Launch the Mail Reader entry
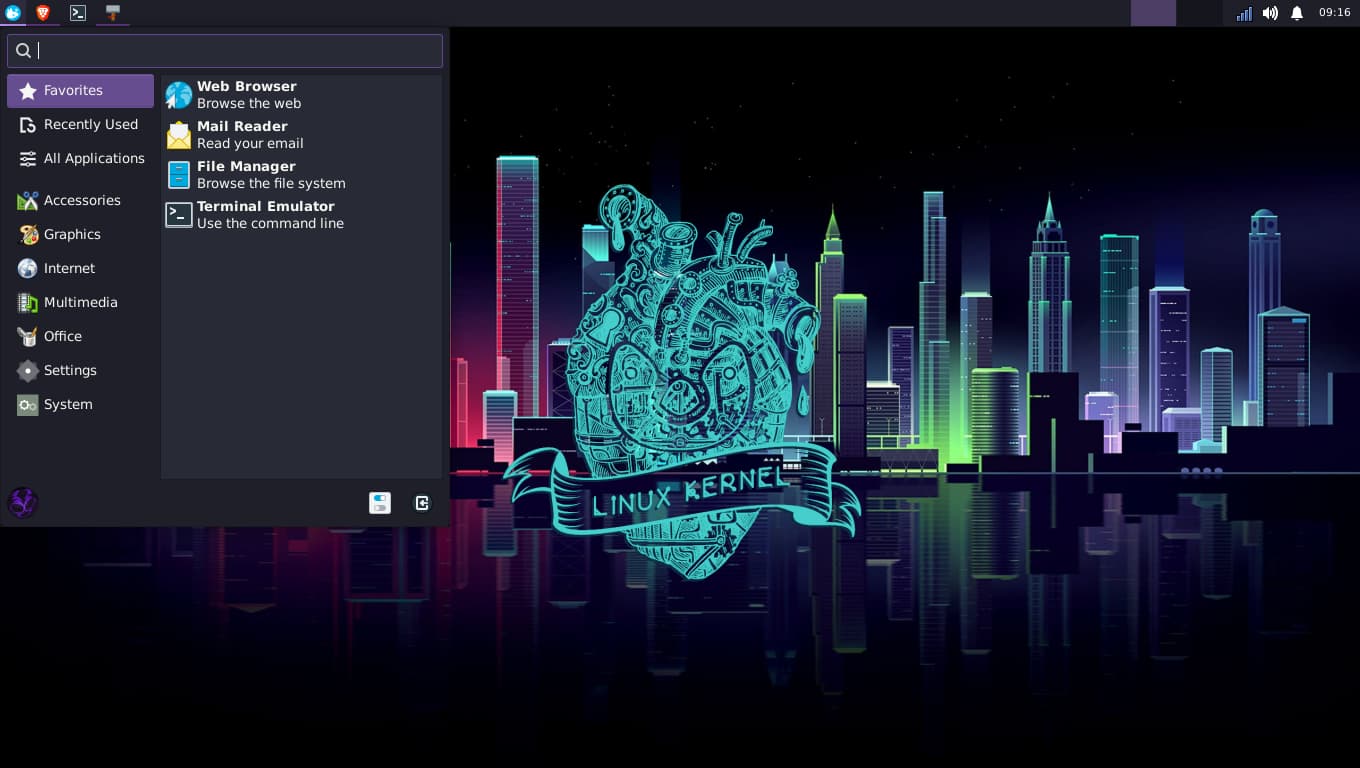The image size is (1360, 768). tap(301, 135)
